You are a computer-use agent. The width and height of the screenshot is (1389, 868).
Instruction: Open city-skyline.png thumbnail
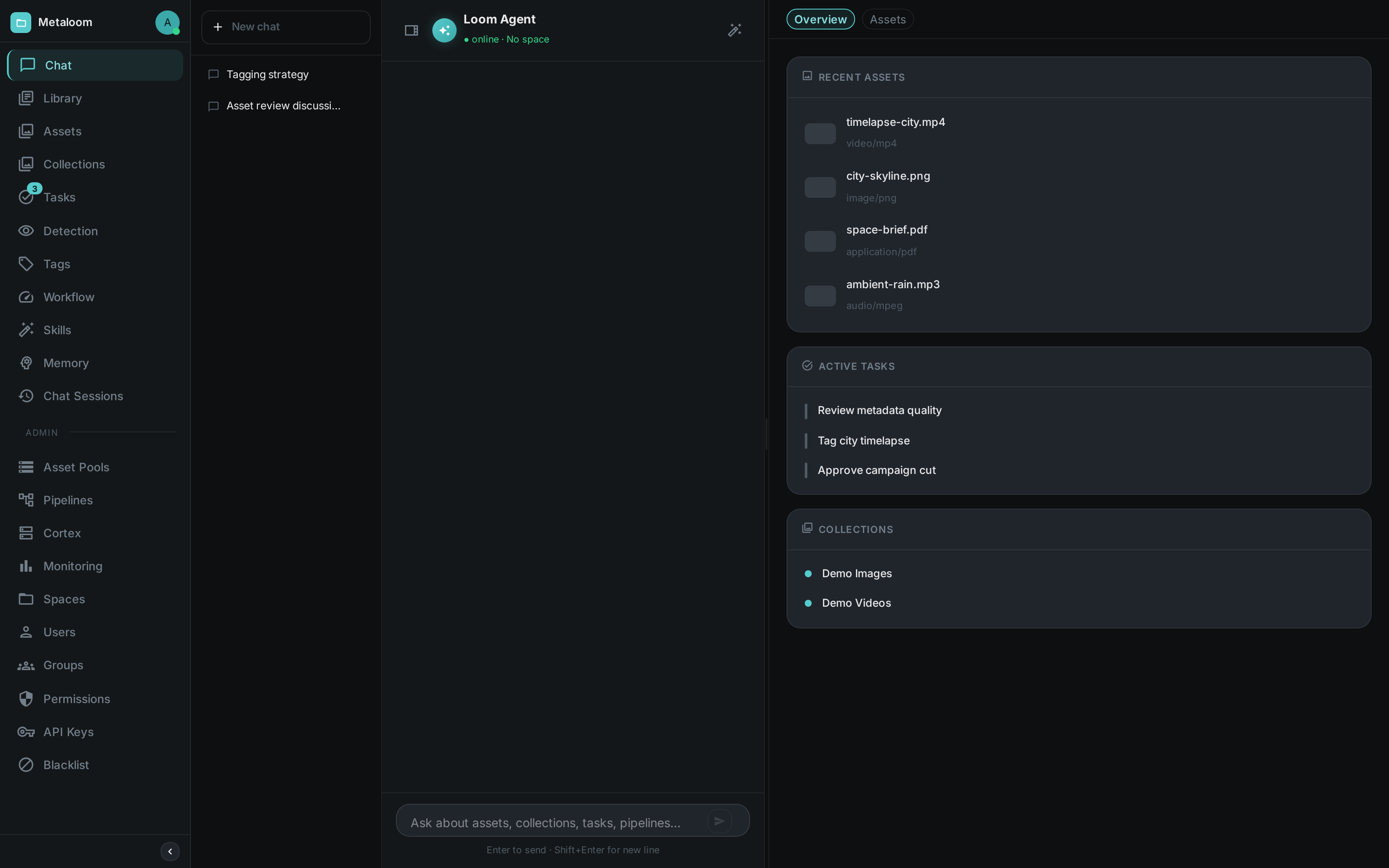[x=820, y=187]
